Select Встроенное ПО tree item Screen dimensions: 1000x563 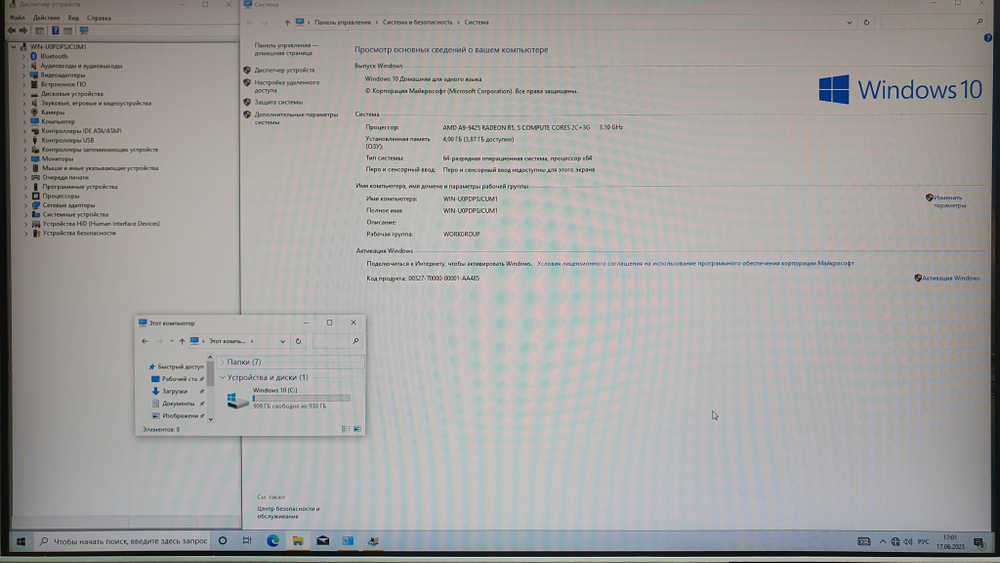coord(63,84)
